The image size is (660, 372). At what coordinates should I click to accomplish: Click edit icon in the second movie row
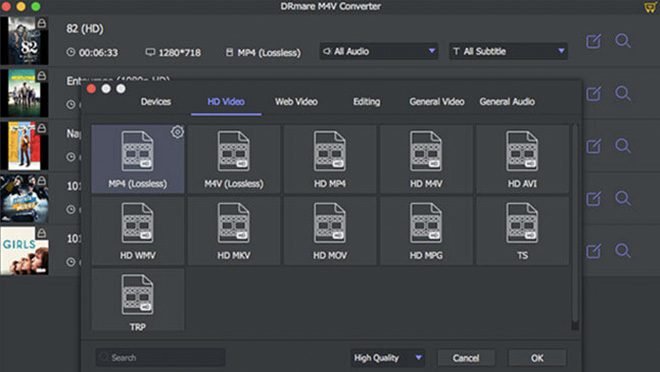(x=593, y=93)
